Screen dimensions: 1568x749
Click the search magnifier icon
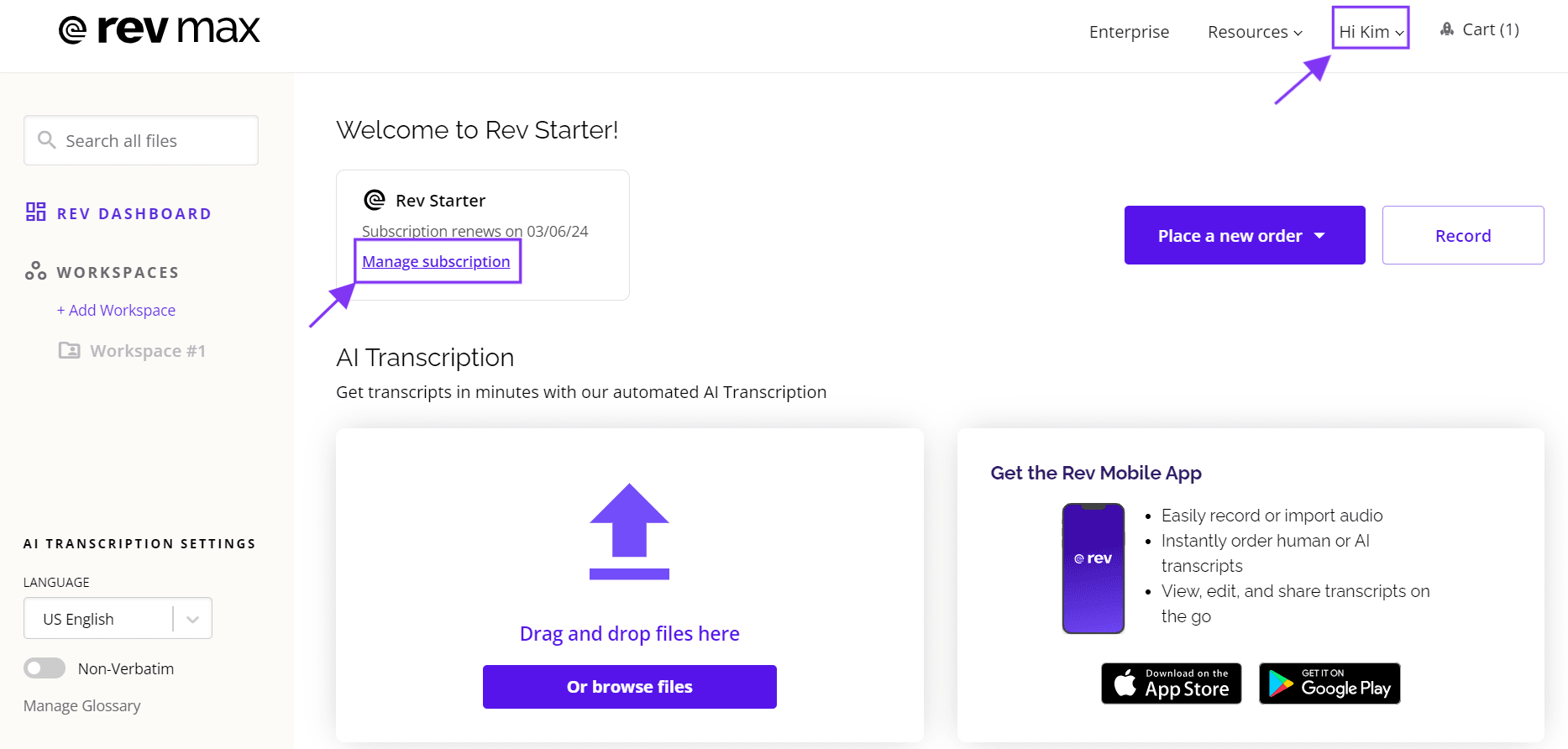47,140
